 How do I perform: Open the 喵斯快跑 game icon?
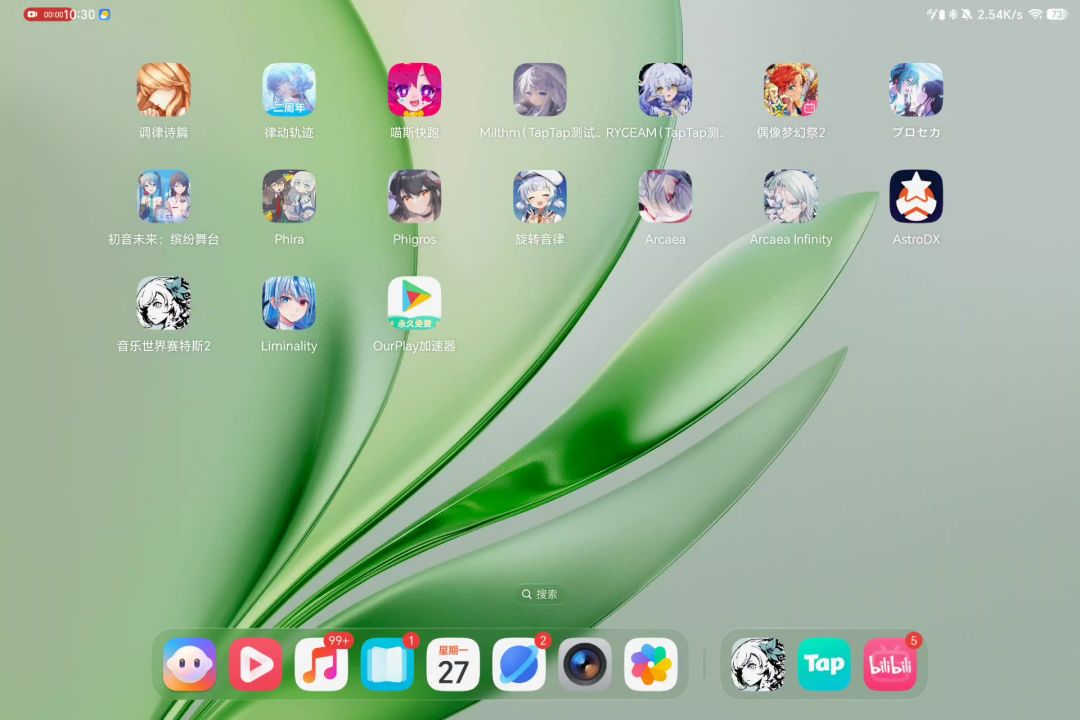pos(414,90)
